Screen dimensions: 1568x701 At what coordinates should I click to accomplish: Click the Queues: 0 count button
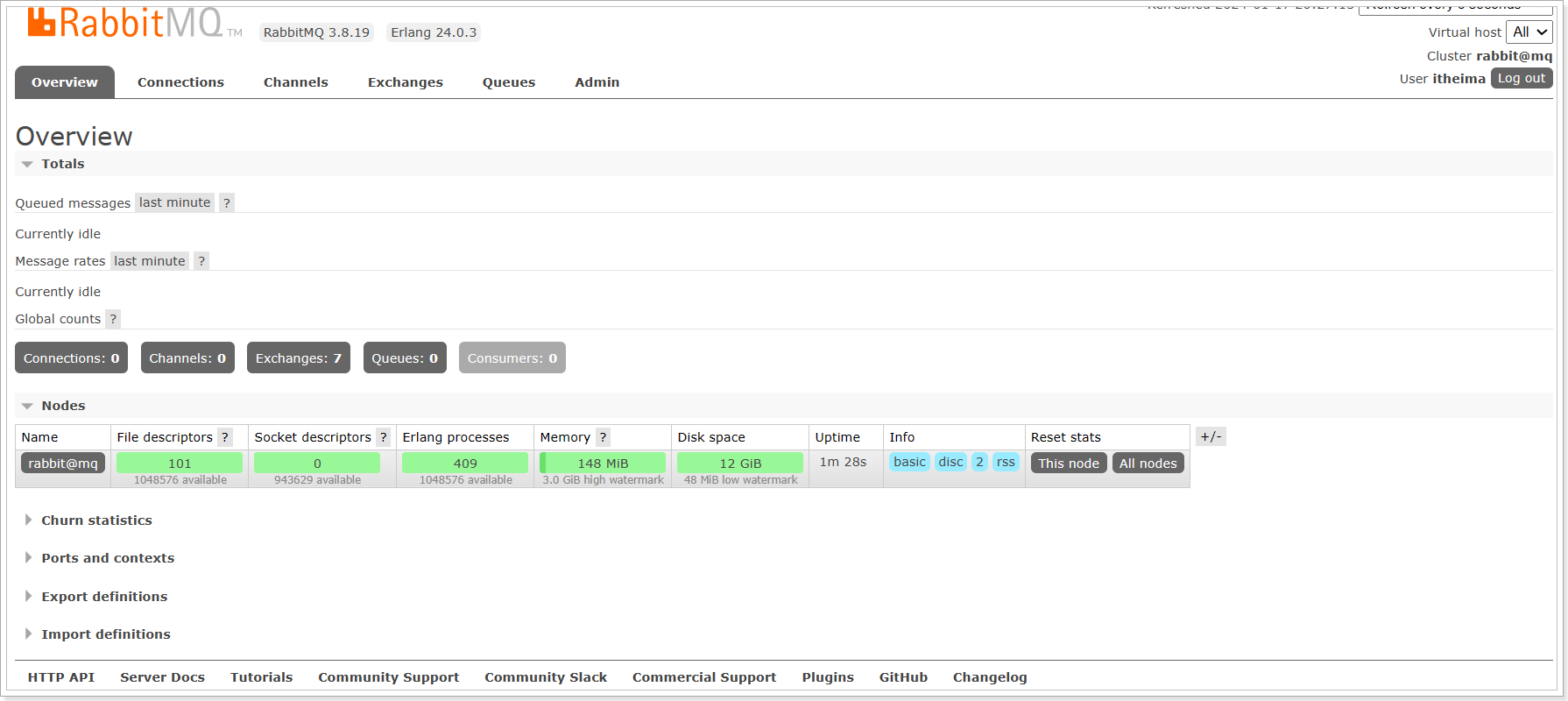click(x=405, y=358)
